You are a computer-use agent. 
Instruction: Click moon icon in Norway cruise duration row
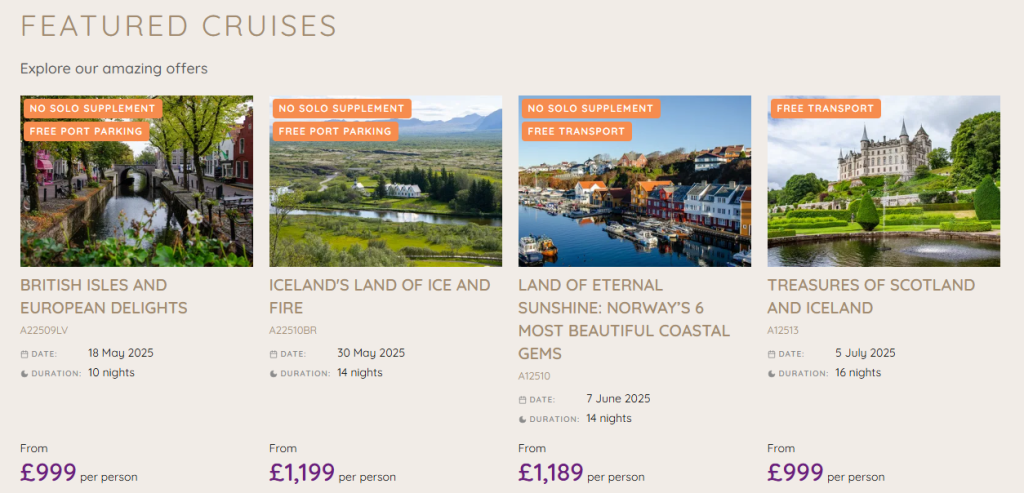point(522,419)
